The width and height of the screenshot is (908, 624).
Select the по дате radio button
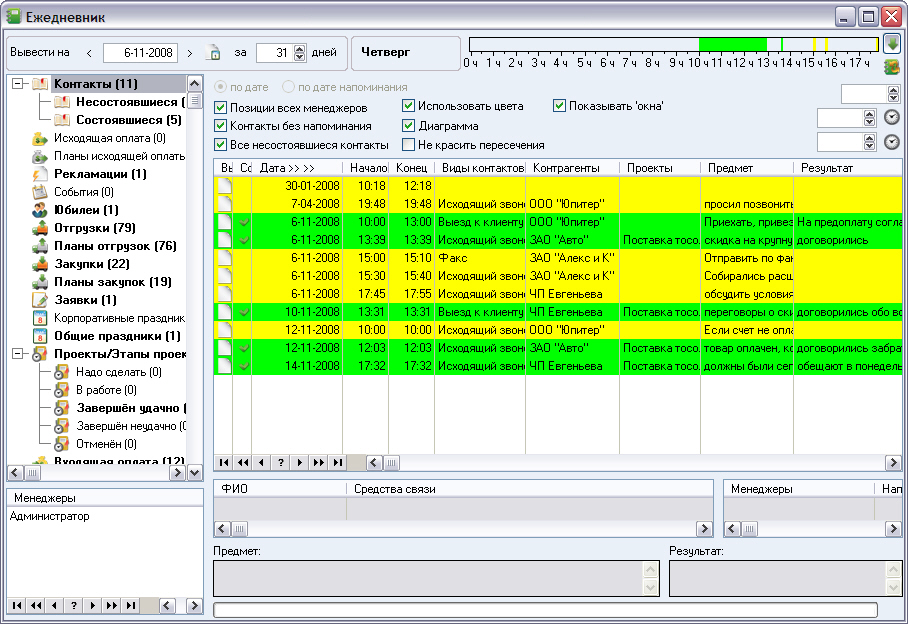[220, 87]
